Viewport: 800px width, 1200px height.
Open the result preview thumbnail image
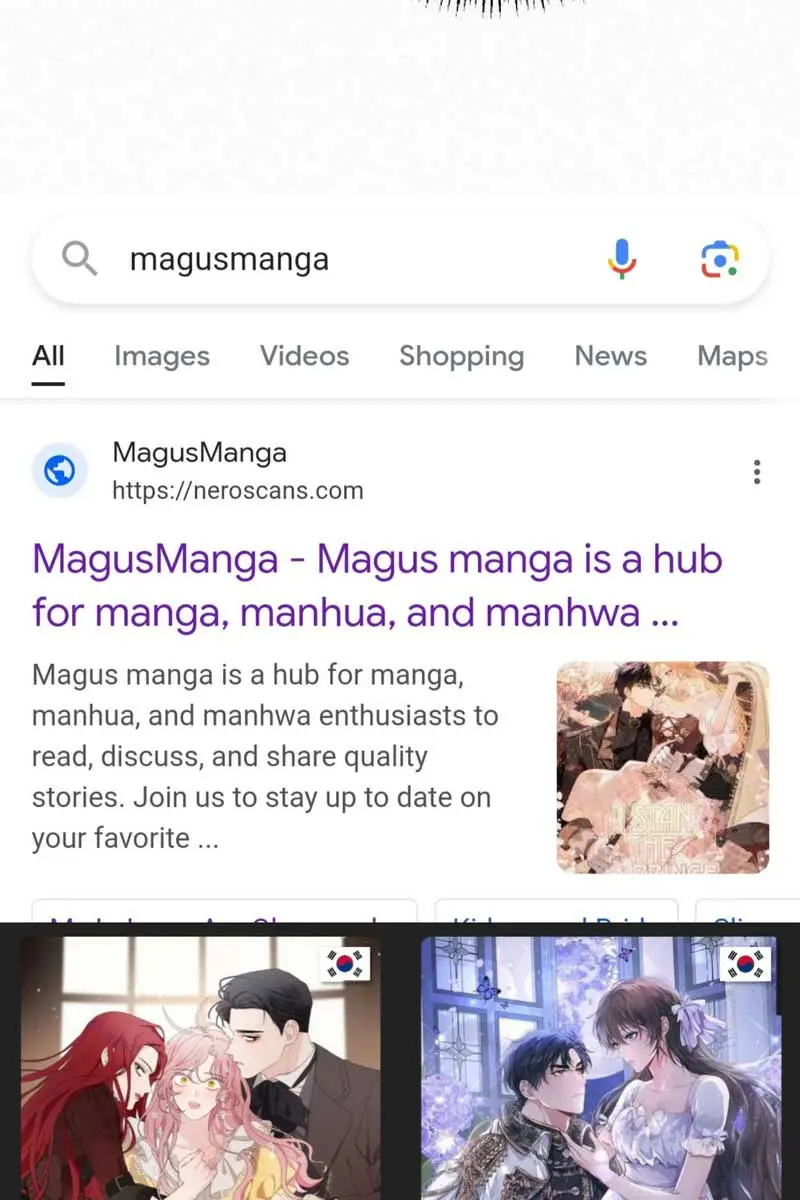(663, 766)
